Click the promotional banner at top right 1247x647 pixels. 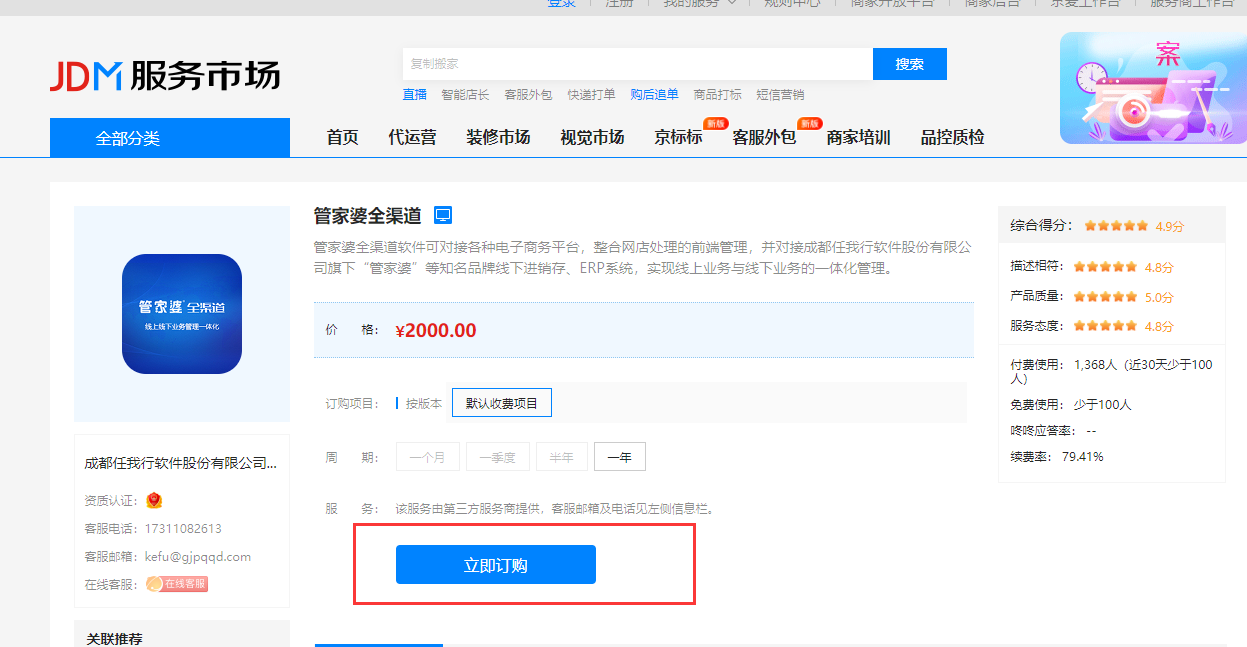pyautogui.click(x=1153, y=88)
